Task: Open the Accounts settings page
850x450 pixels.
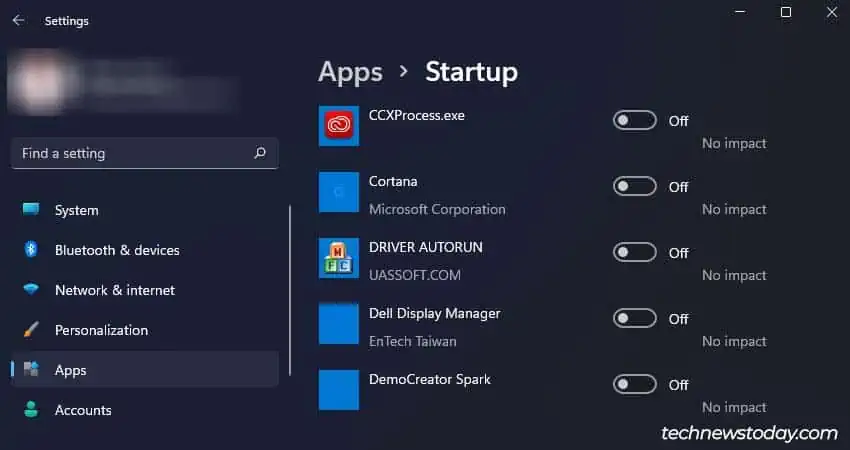Action: [x=145, y=410]
